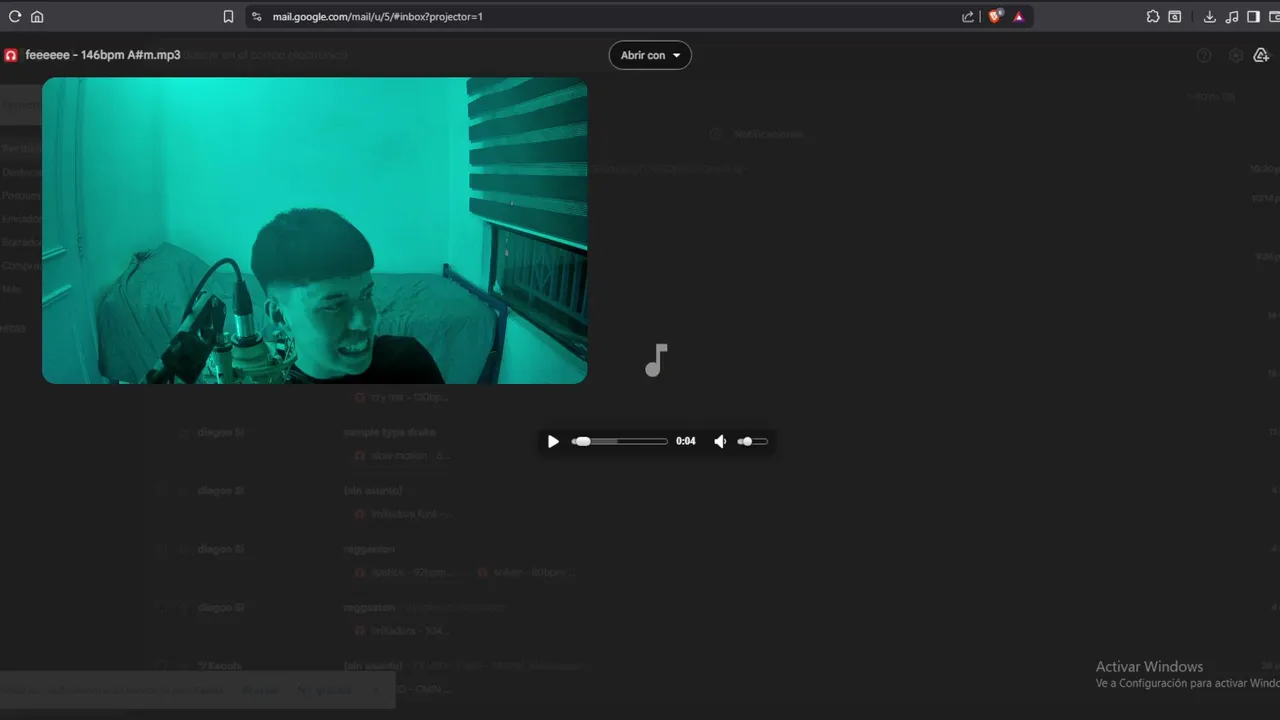Mute the audio with the speaker icon
The width and height of the screenshot is (1280, 720).
pos(720,441)
